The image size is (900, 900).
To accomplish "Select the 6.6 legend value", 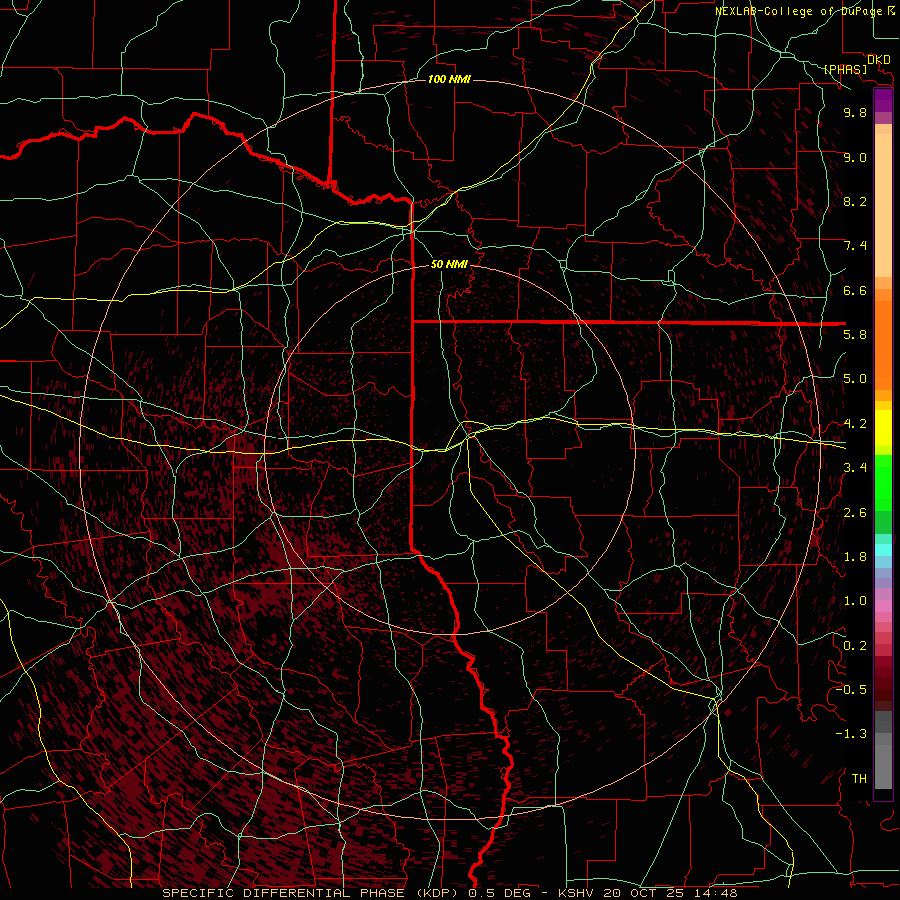I will pos(855,290).
